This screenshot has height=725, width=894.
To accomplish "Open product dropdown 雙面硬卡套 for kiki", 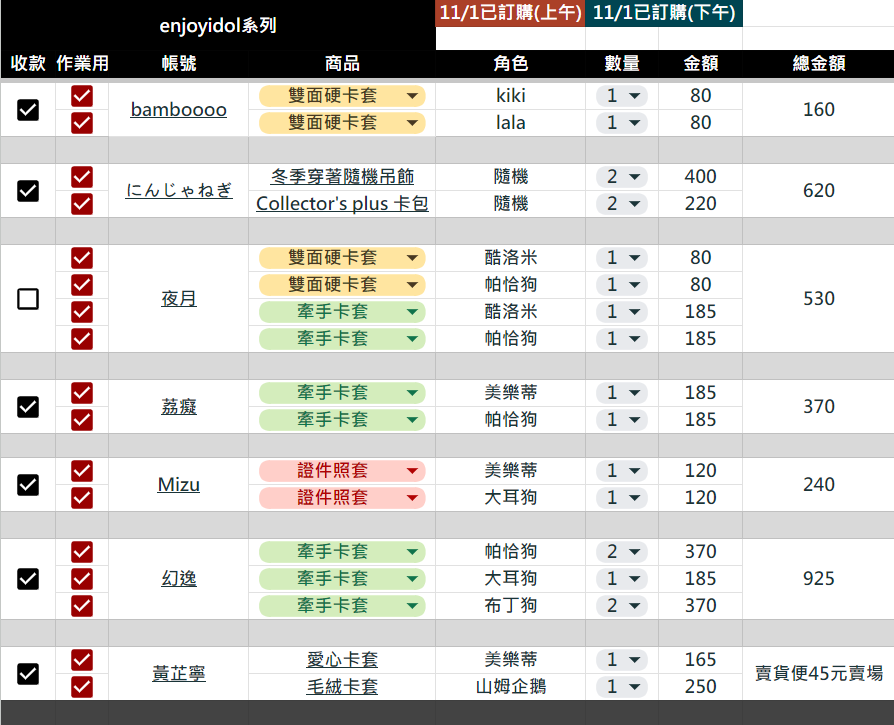I will click(342, 96).
